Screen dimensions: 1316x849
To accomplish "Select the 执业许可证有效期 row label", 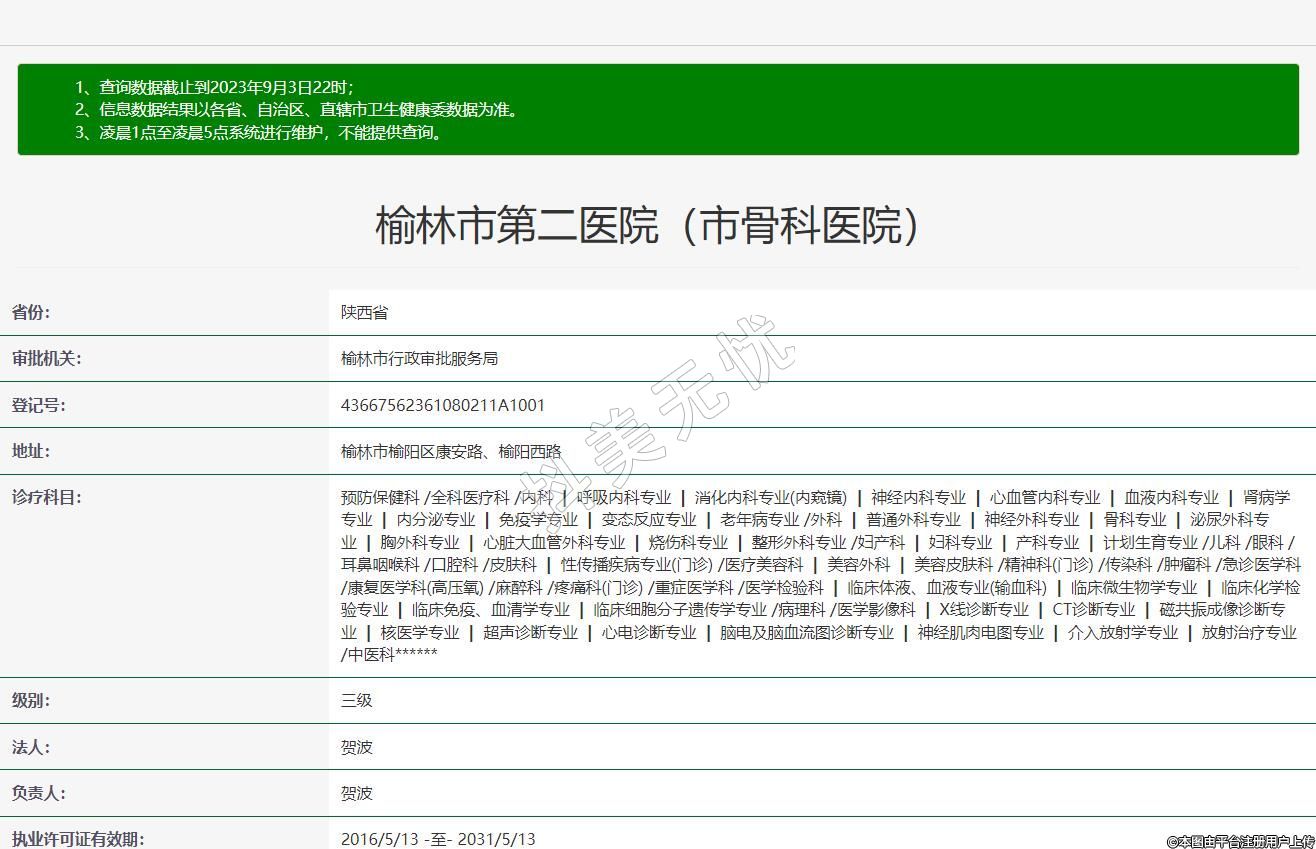I will pos(78,839).
